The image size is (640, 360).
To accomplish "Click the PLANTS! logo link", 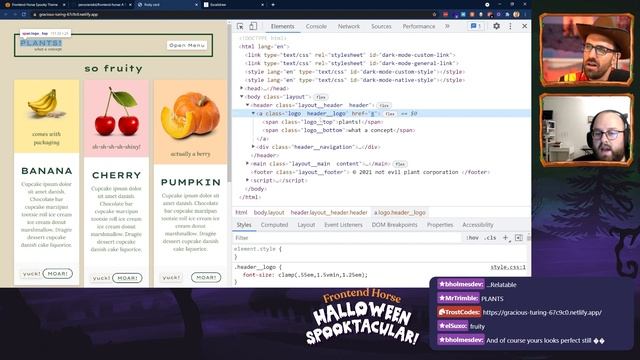I will [x=41, y=43].
